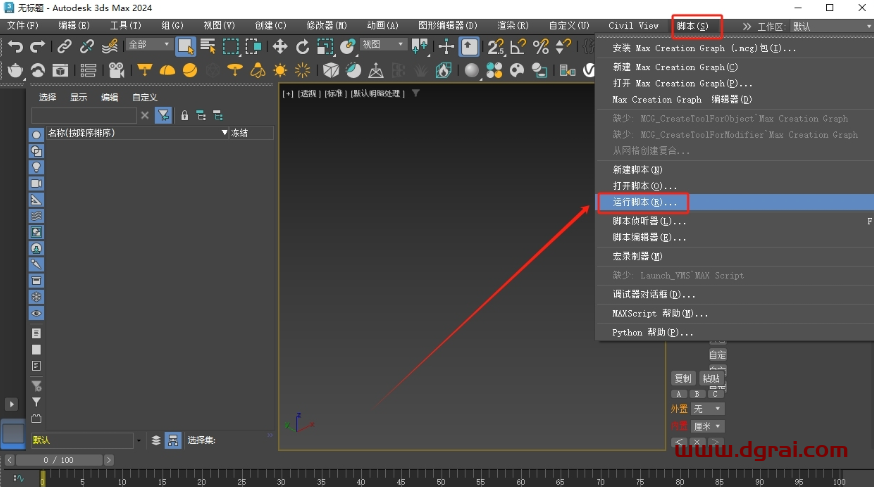The image size is (874, 487).
Task: Open Select by Name icon
Action: point(208,46)
